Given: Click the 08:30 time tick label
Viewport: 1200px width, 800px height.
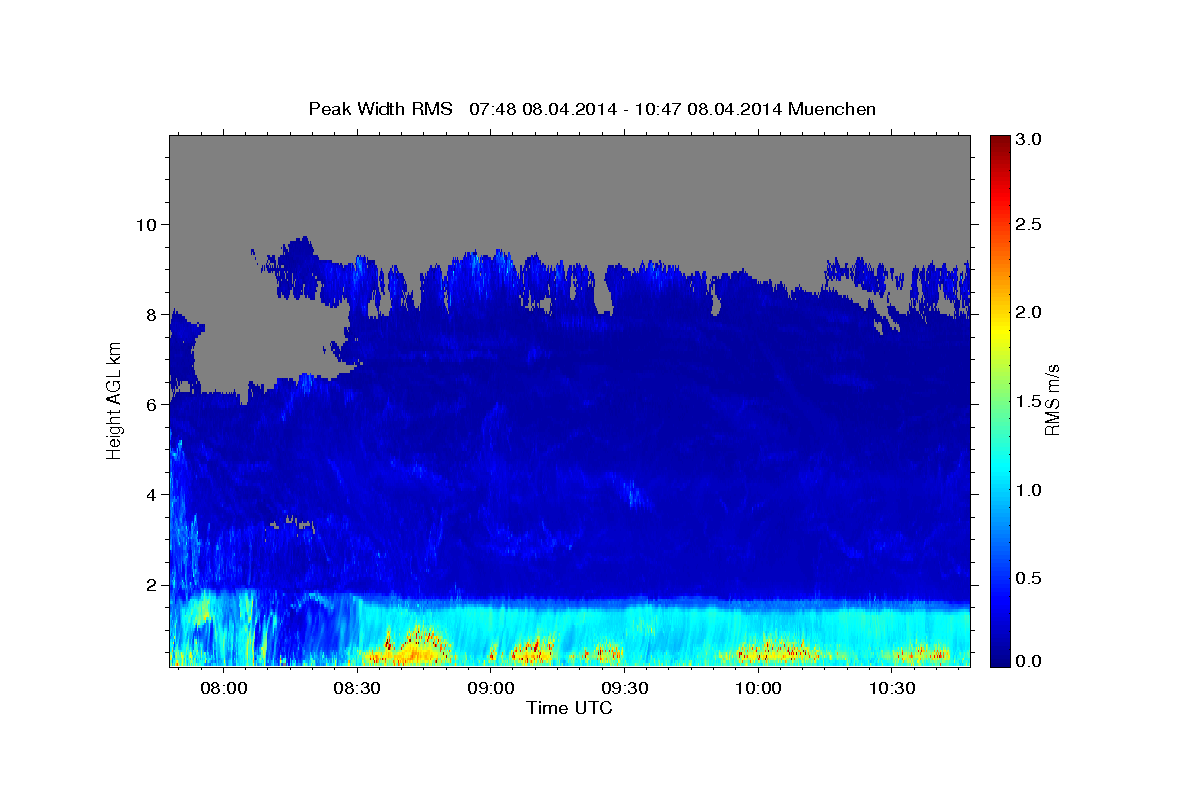Looking at the screenshot, I should point(357,689).
